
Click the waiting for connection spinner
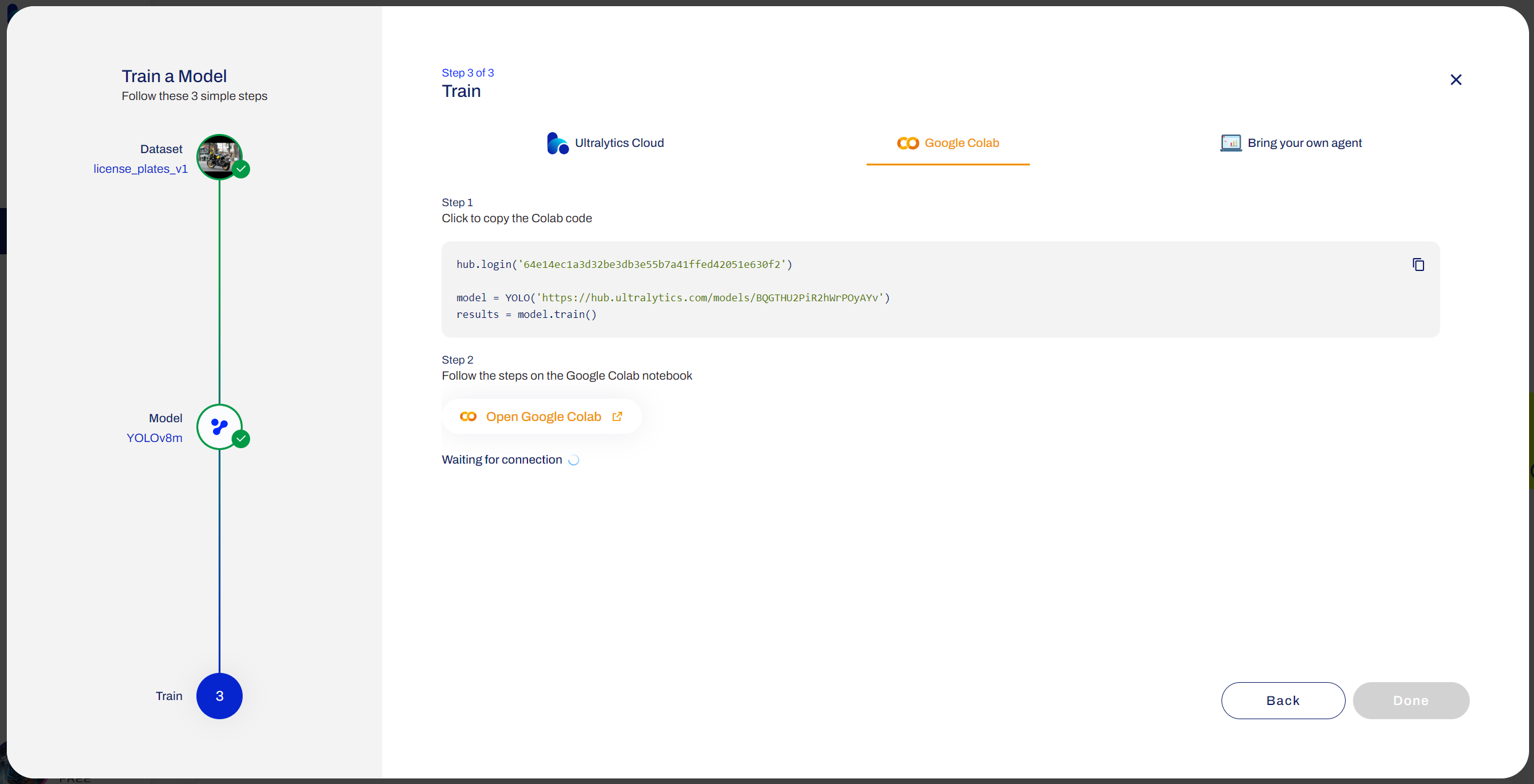pos(573,460)
